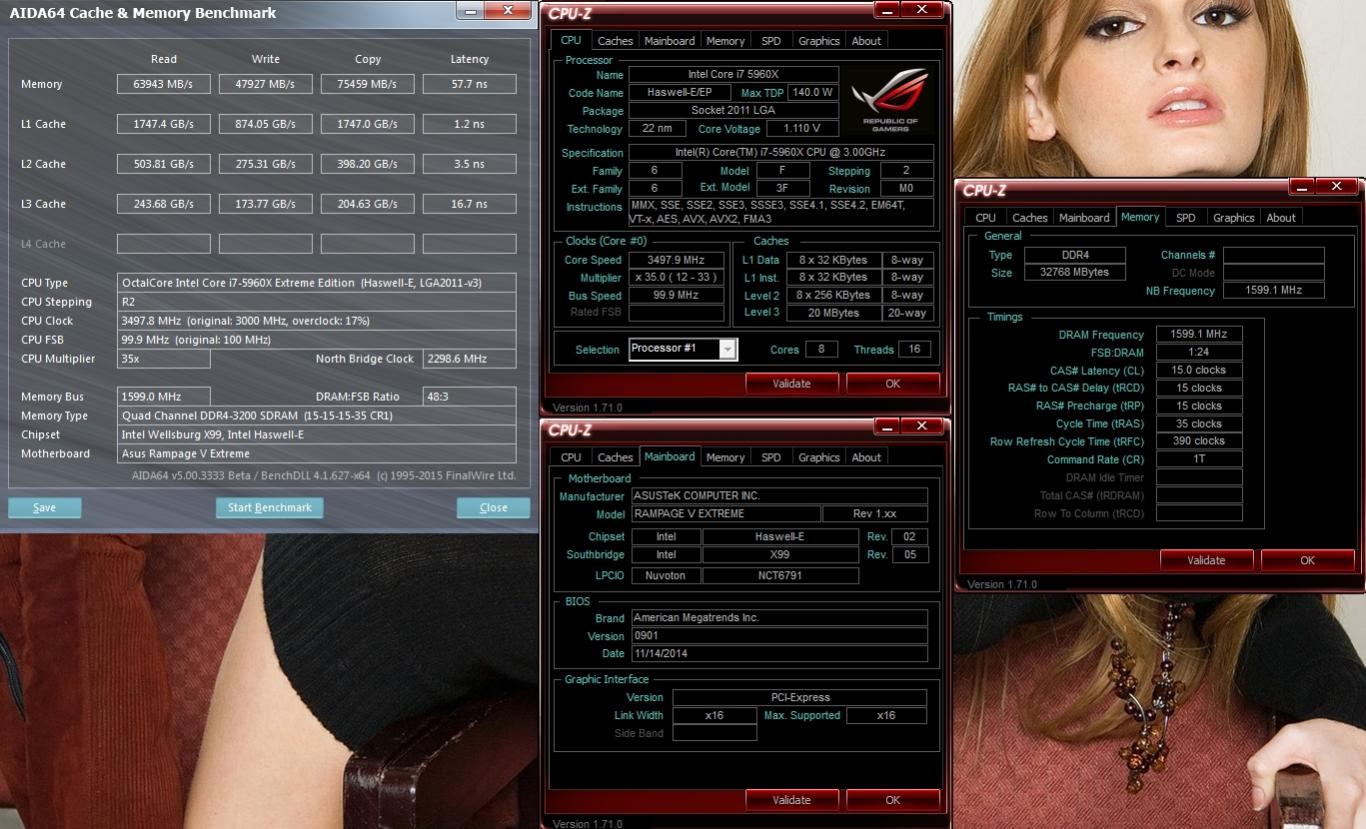Click Memory Latency value 57.7 ns

pos(470,84)
